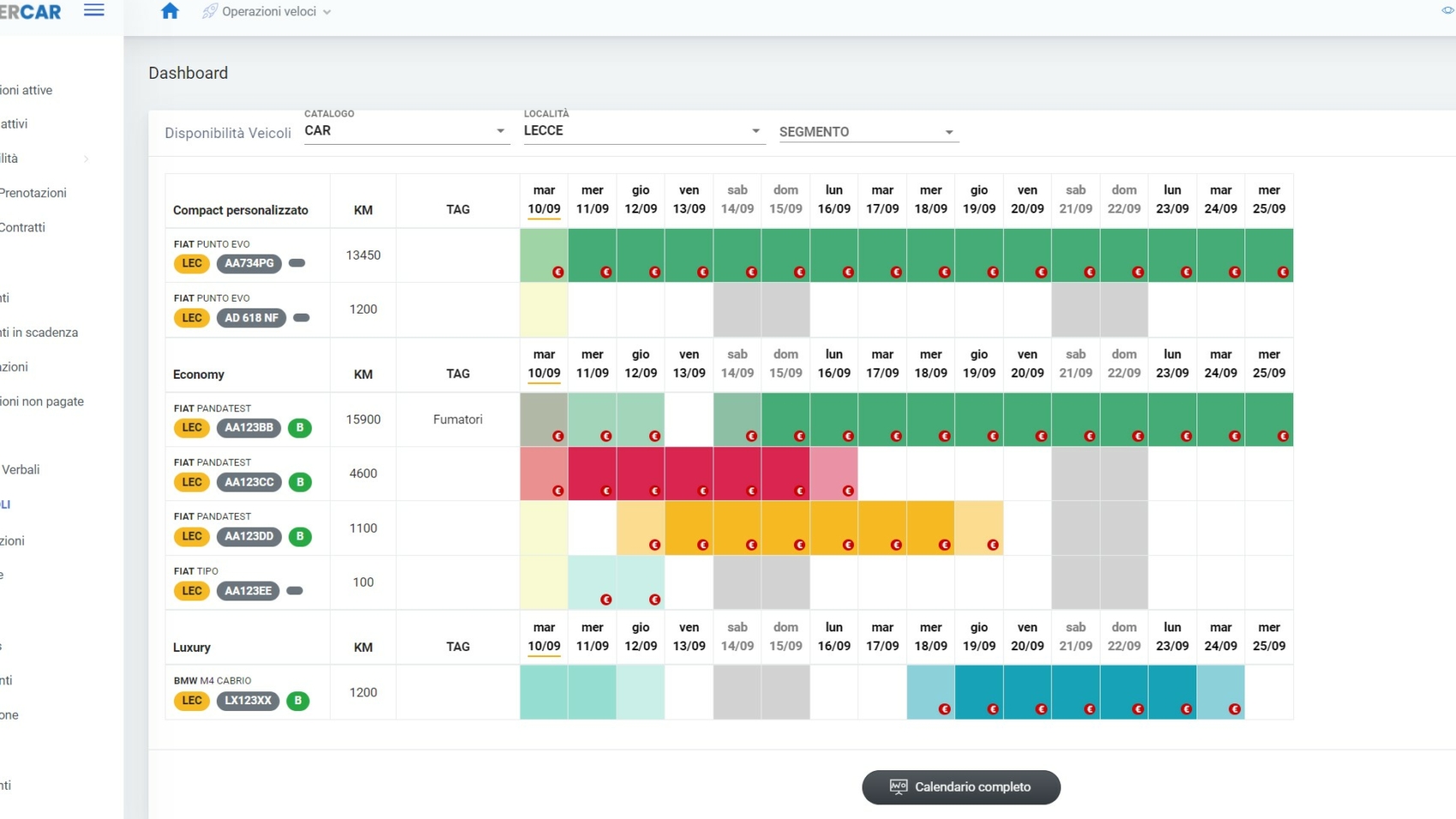
Task: Click the Luxury segment heading
Action: pos(192,648)
